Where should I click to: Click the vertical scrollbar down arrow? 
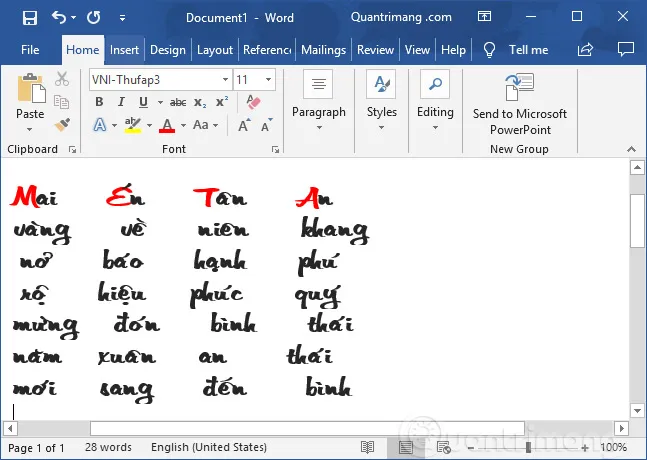(637, 410)
